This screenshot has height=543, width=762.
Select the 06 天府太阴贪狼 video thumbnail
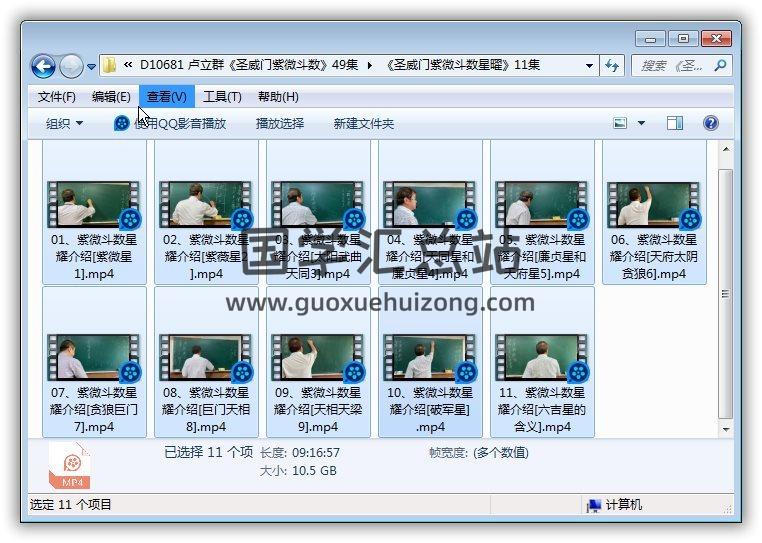click(x=653, y=205)
